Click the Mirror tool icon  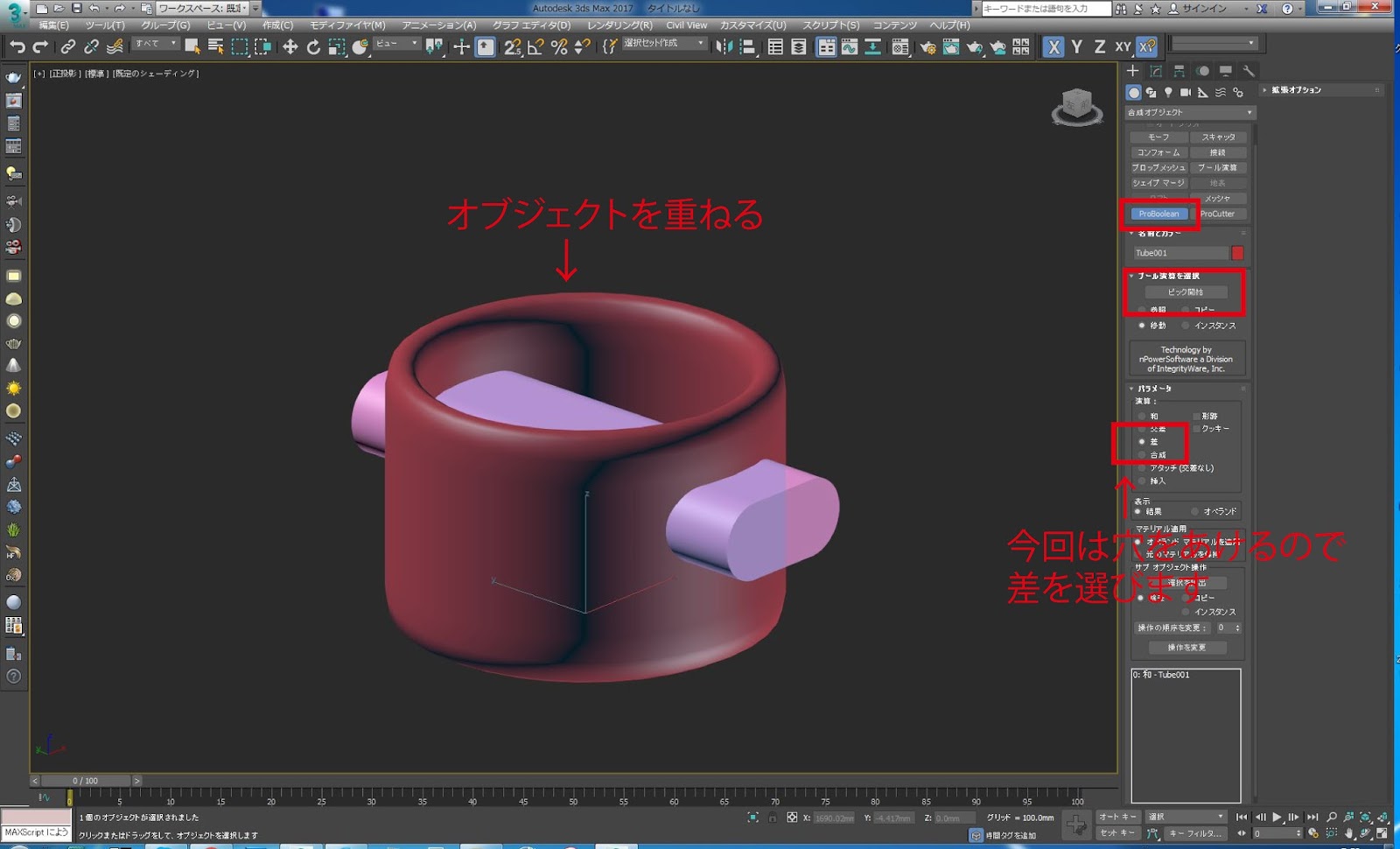click(x=724, y=47)
